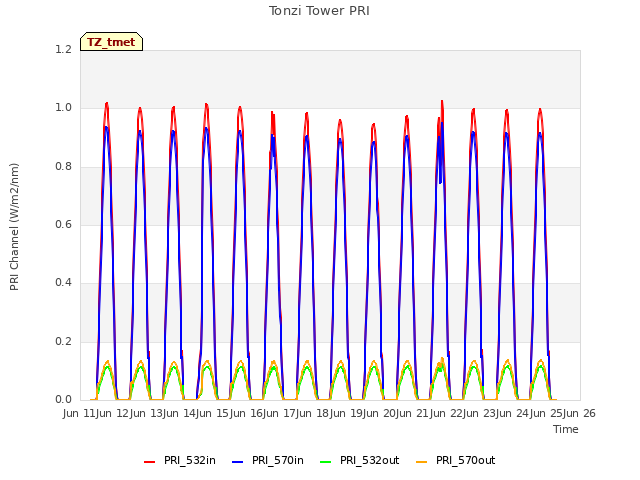Click the Jun 20 x-axis date label
Image resolution: width=640 pixels, height=480 pixels.
380,413
